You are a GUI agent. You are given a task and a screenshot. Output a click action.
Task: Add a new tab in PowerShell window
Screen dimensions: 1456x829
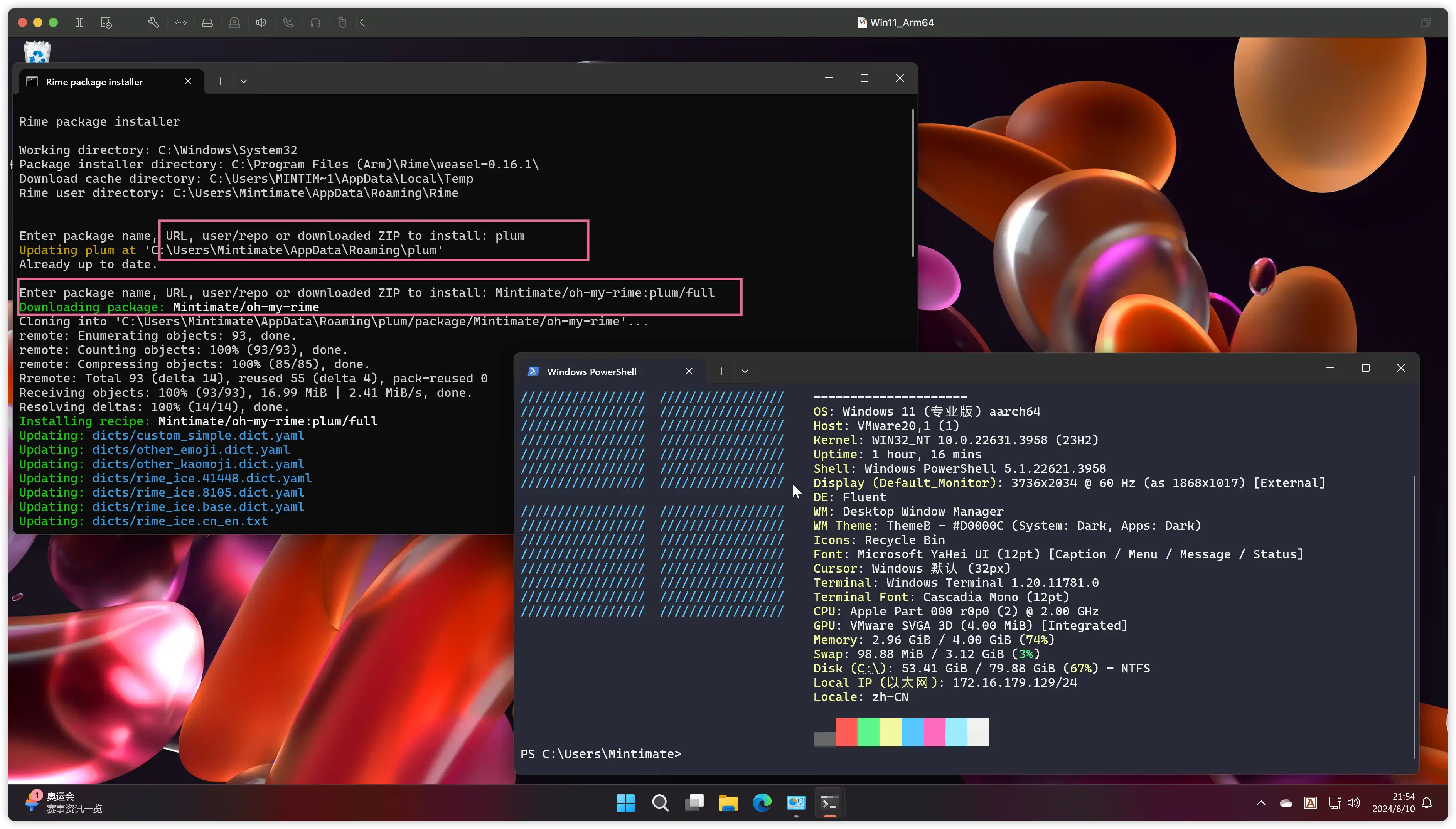tap(721, 371)
